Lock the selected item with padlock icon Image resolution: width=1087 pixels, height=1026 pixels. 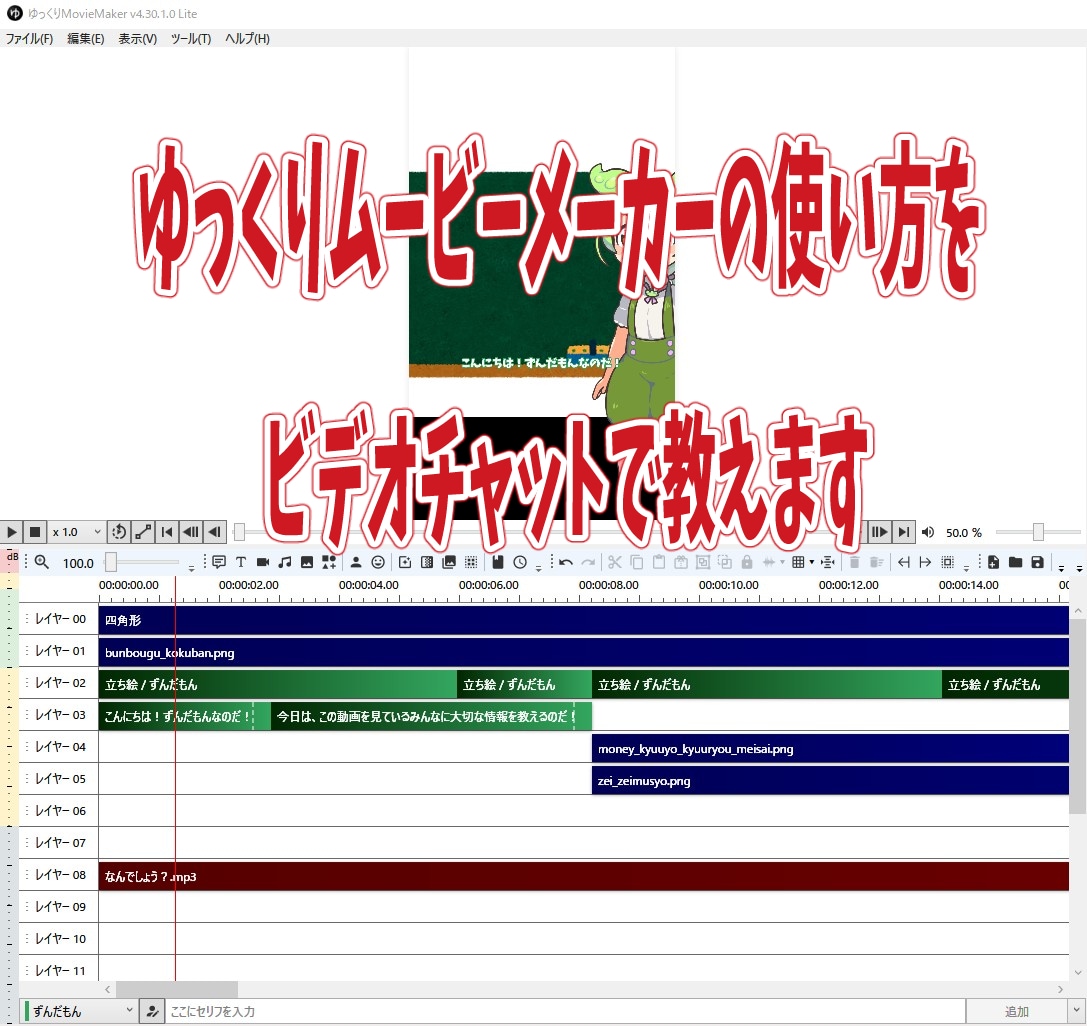click(747, 562)
